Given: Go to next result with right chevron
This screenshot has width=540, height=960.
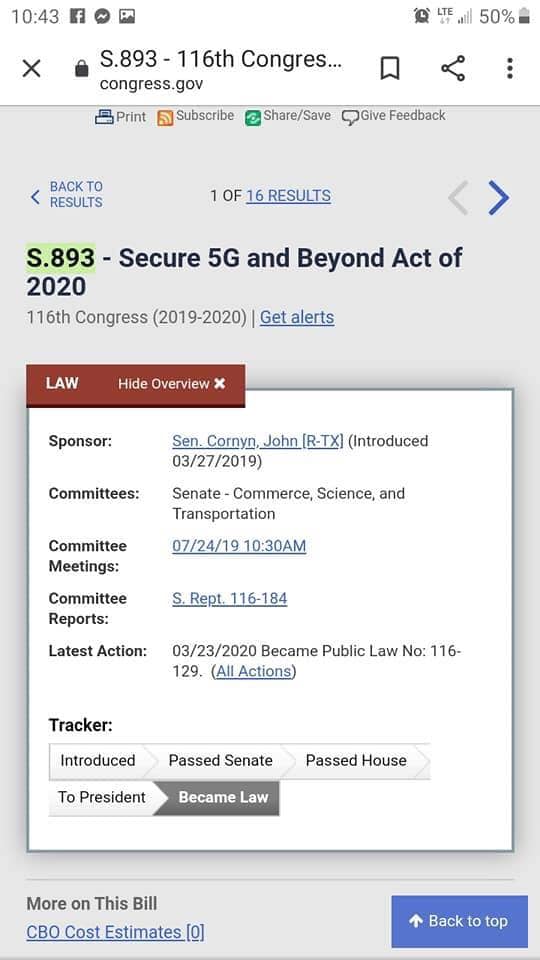Looking at the screenshot, I should (499, 197).
